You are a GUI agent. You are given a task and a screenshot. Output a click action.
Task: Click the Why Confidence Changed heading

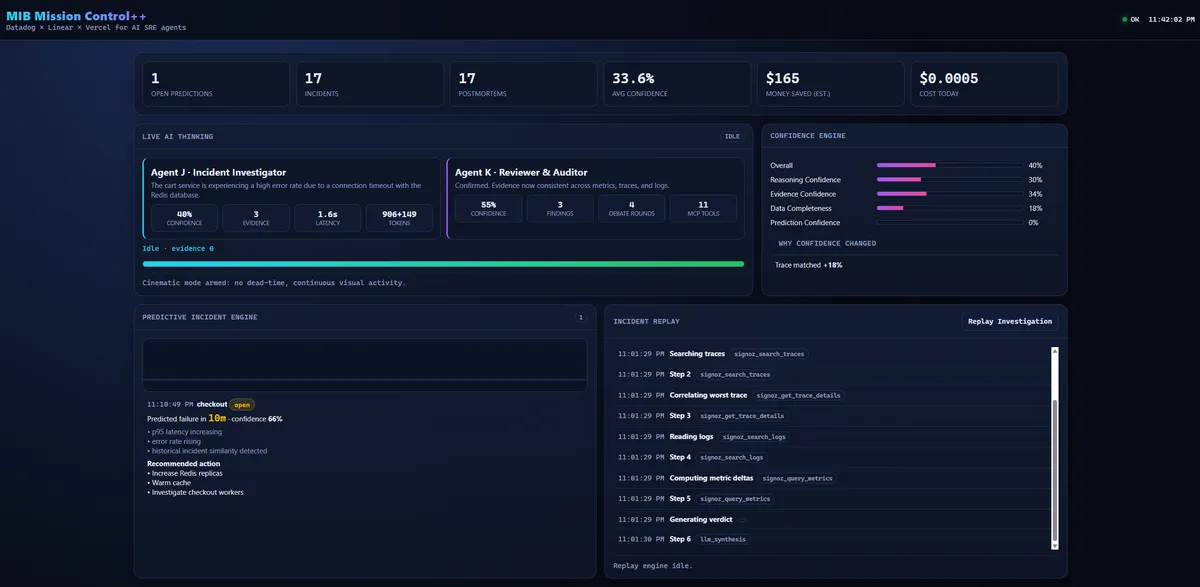827,243
